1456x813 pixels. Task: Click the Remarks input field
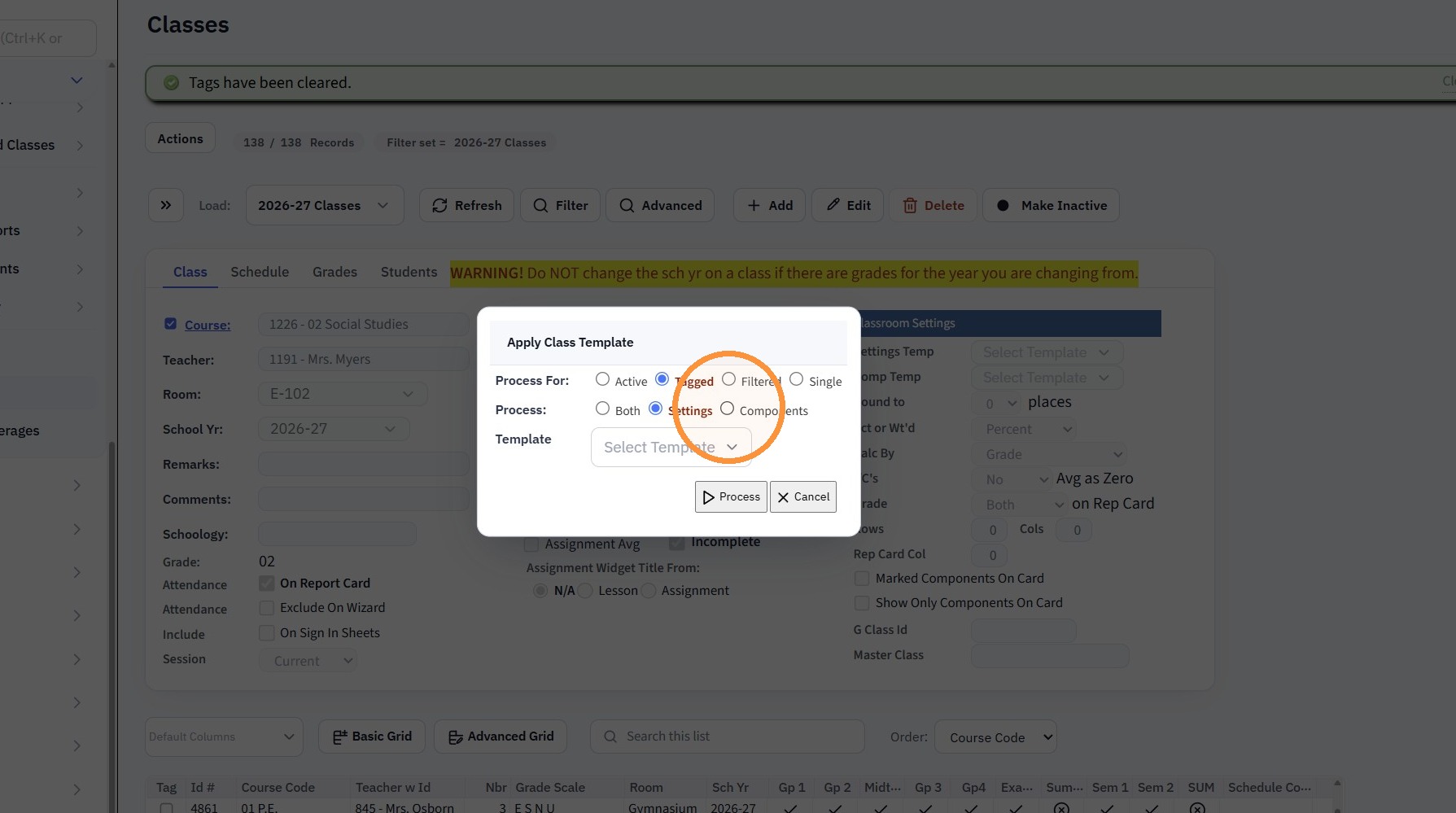[x=364, y=464]
